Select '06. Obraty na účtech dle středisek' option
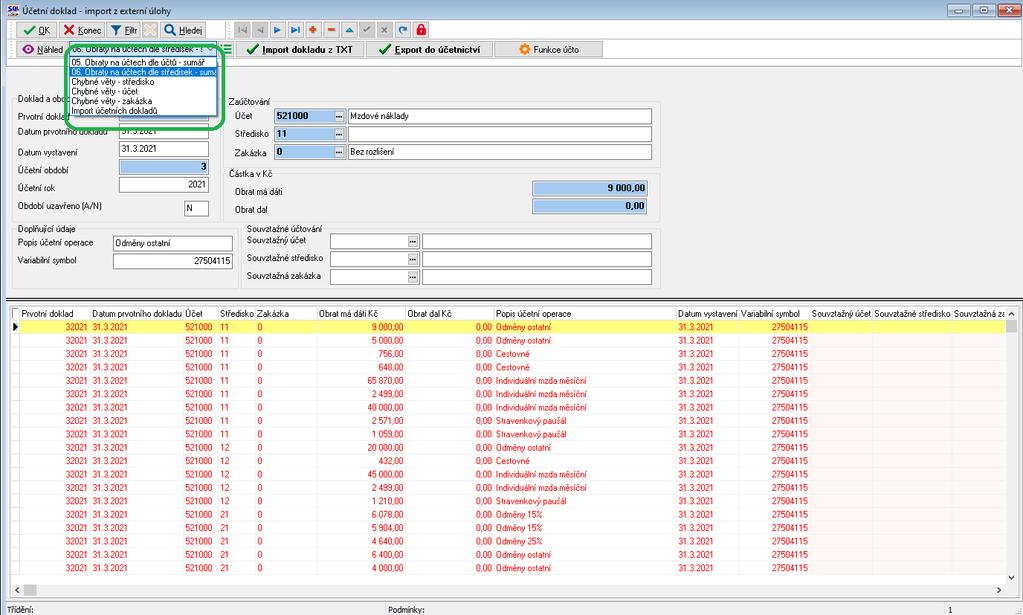Image resolution: width=1023 pixels, height=615 pixels. tap(143, 72)
